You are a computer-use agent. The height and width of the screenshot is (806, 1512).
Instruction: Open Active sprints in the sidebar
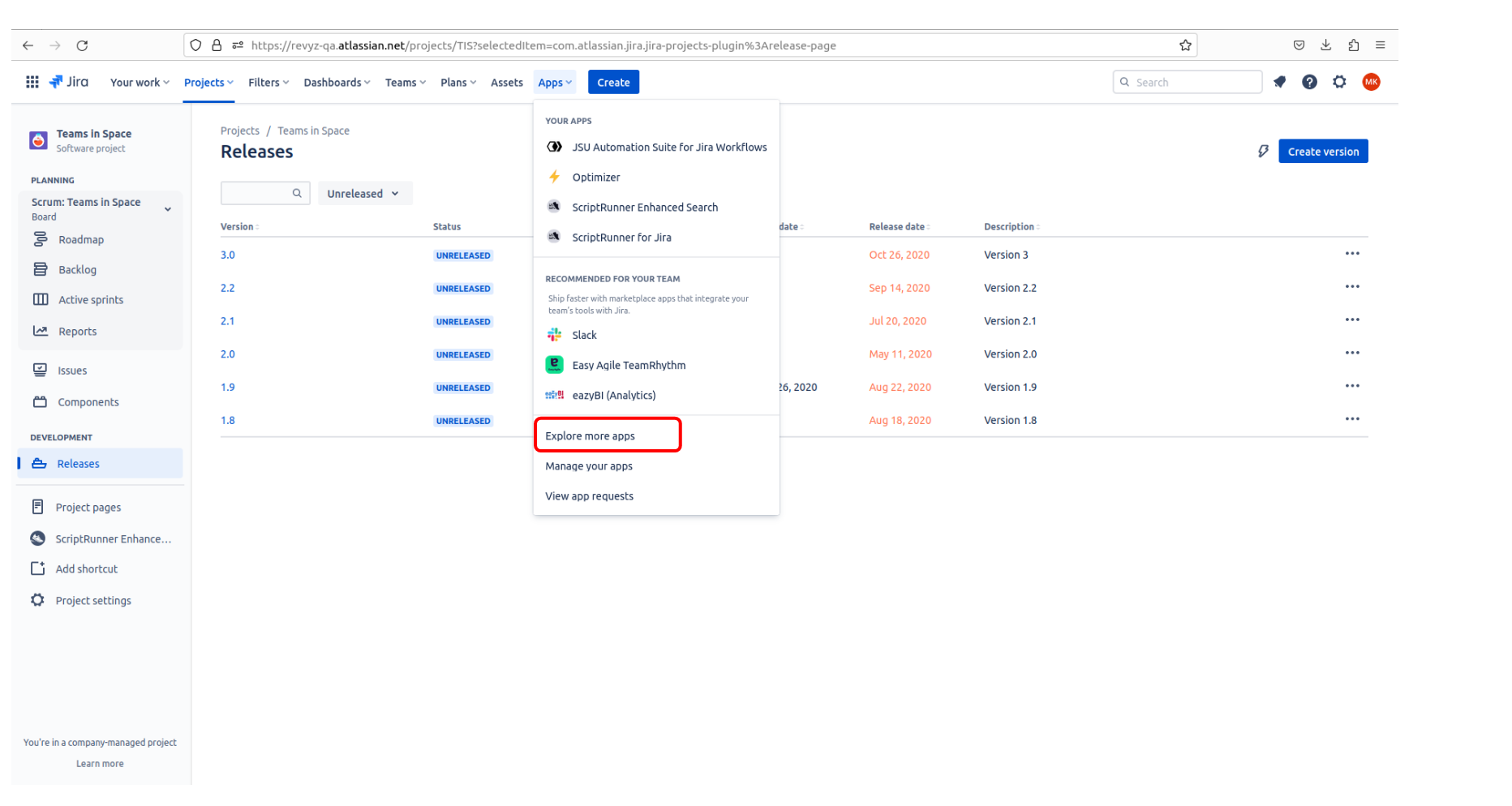tap(100, 300)
